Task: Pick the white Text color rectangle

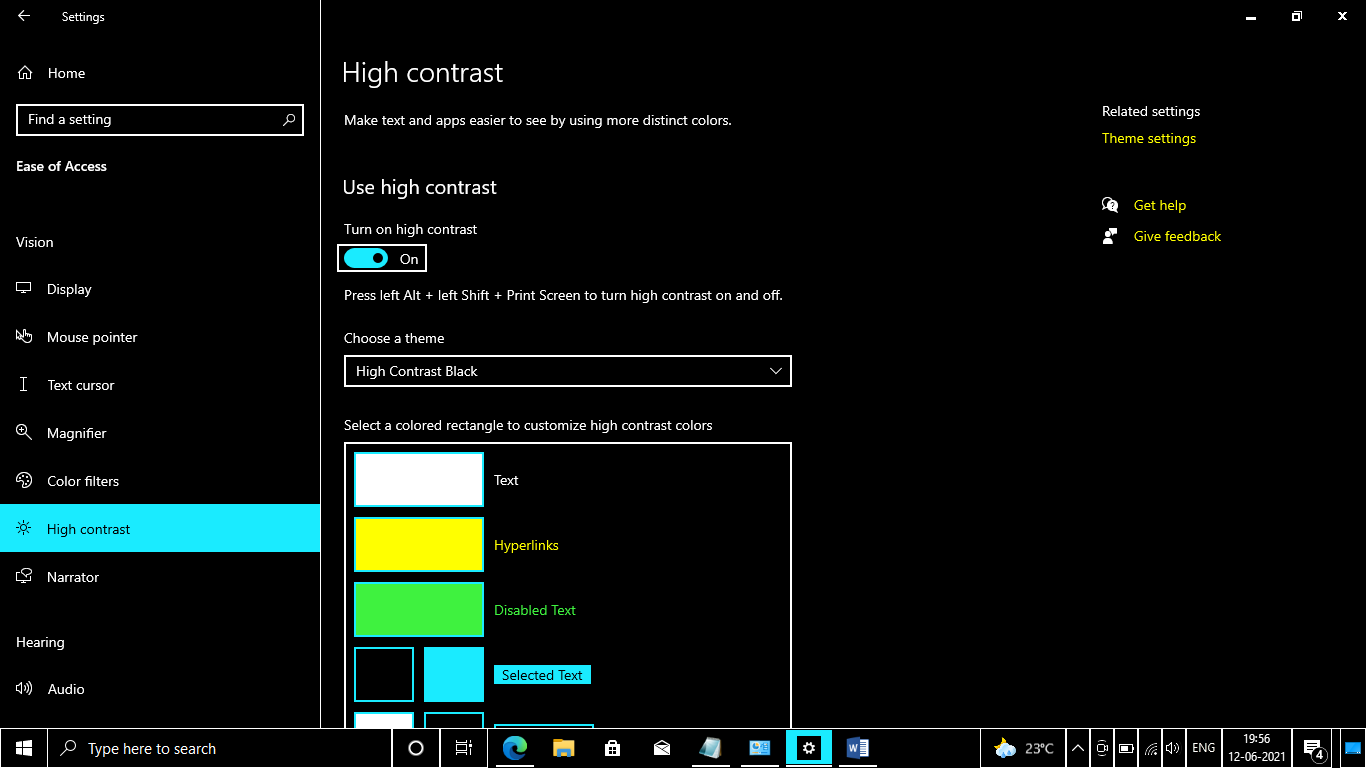Action: tap(419, 480)
